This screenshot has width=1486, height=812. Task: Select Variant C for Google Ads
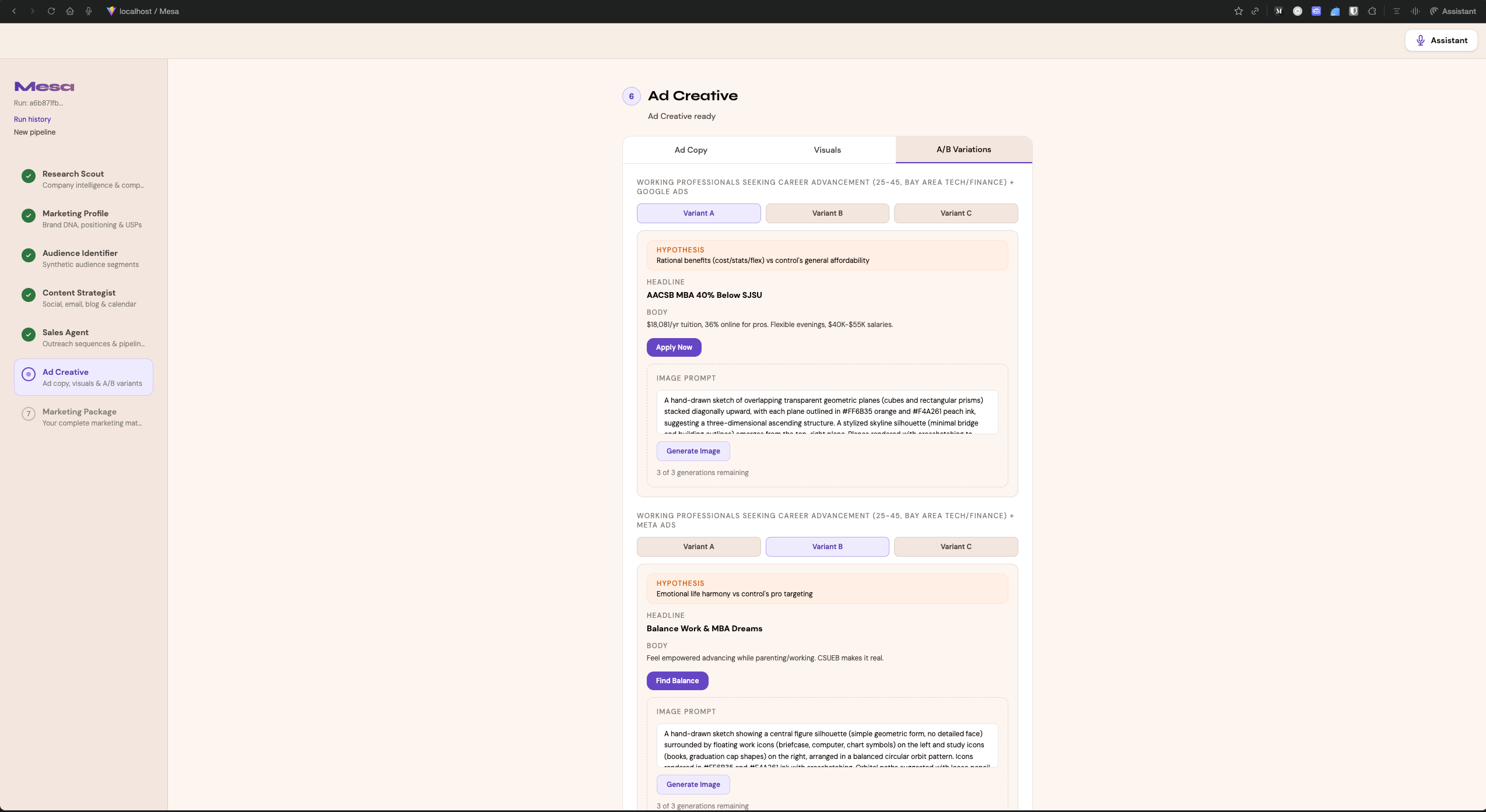955,213
